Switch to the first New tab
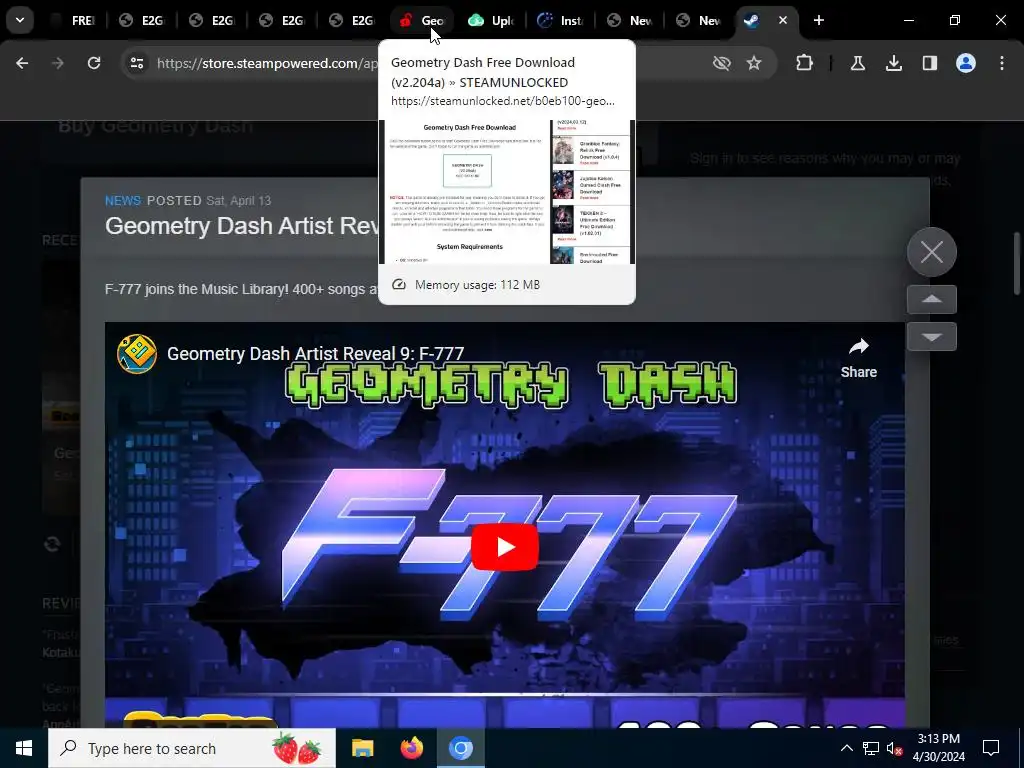 pos(630,21)
